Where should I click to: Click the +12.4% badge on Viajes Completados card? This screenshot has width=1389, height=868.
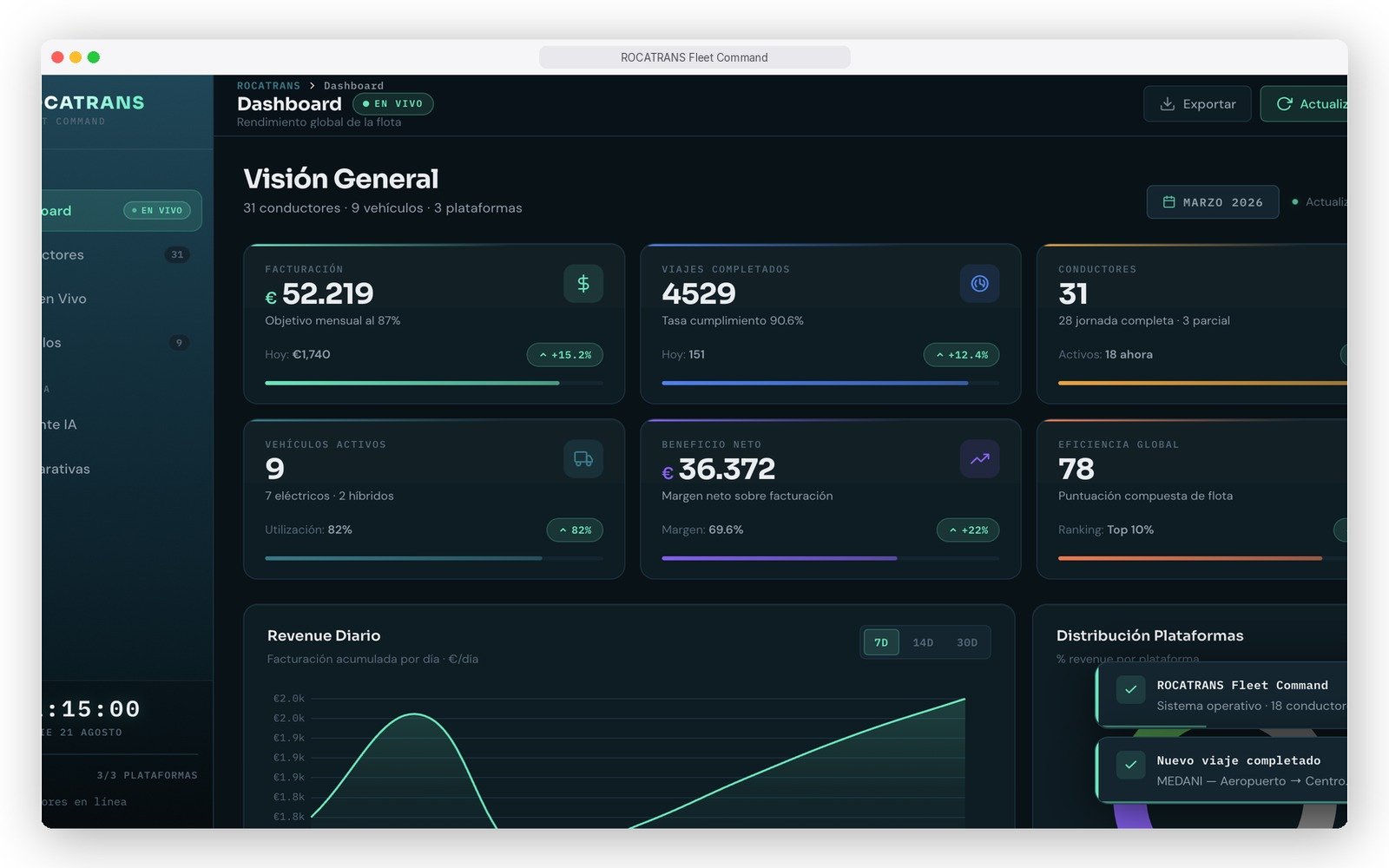click(x=961, y=355)
